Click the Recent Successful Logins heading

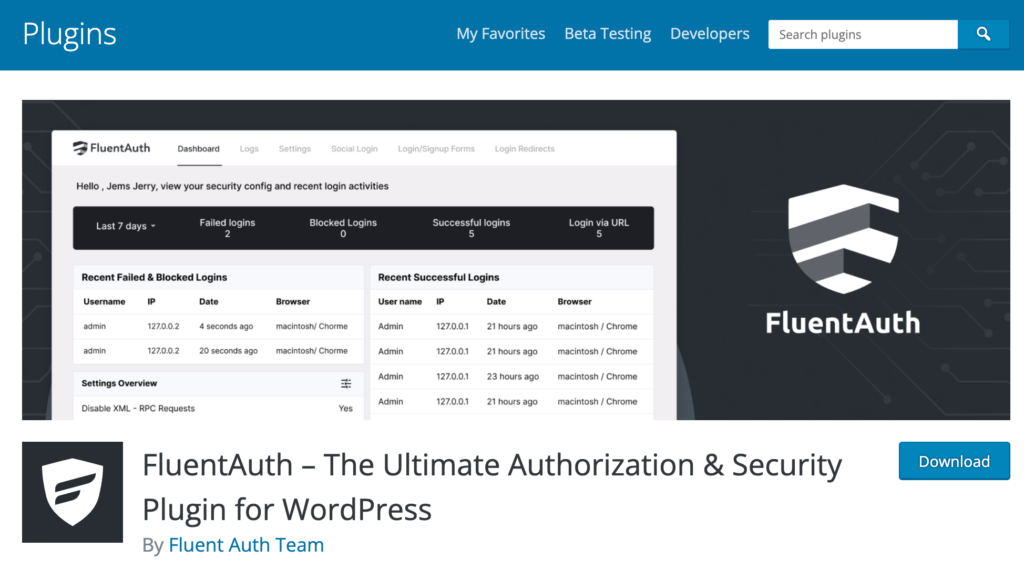pyautogui.click(x=438, y=278)
